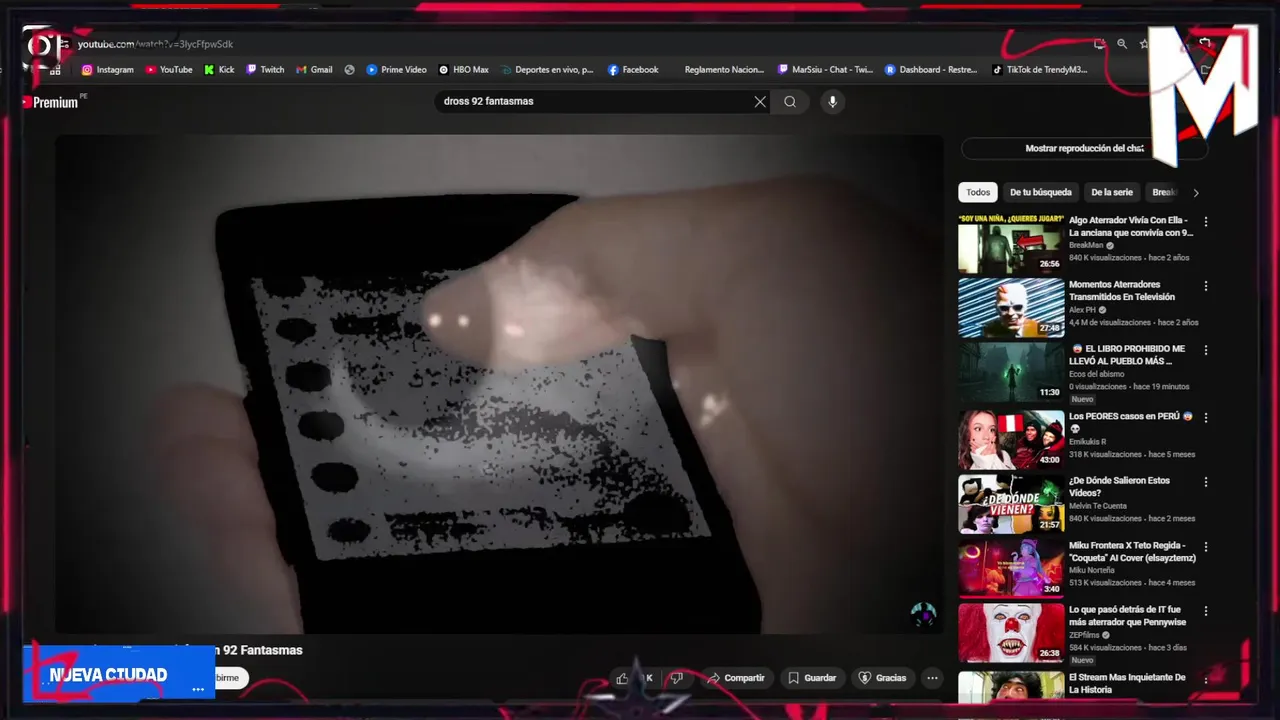Viewport: 1280px width, 720px height.
Task: Click the youtube.com address bar URL
Action: [x=155, y=44]
